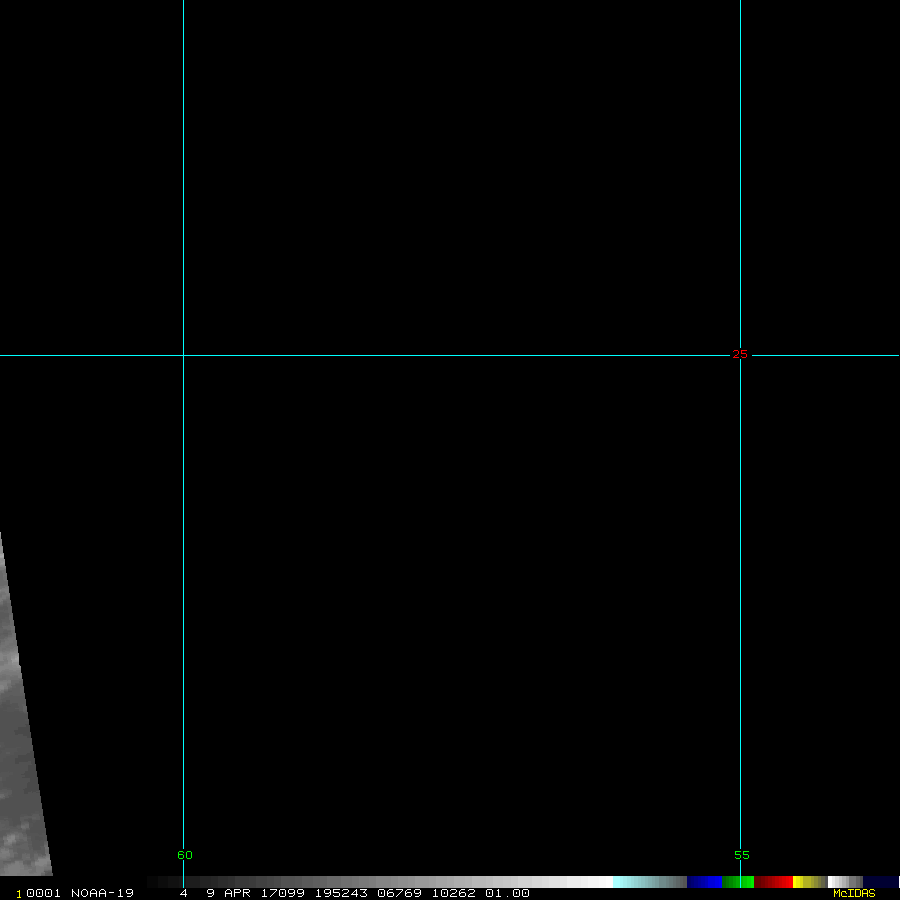The width and height of the screenshot is (900, 900).
Task: Click the green 55 longitude label
Action: (741, 856)
